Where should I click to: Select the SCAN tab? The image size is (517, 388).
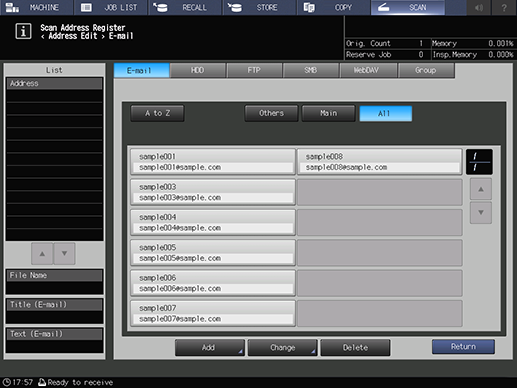(408, 7)
